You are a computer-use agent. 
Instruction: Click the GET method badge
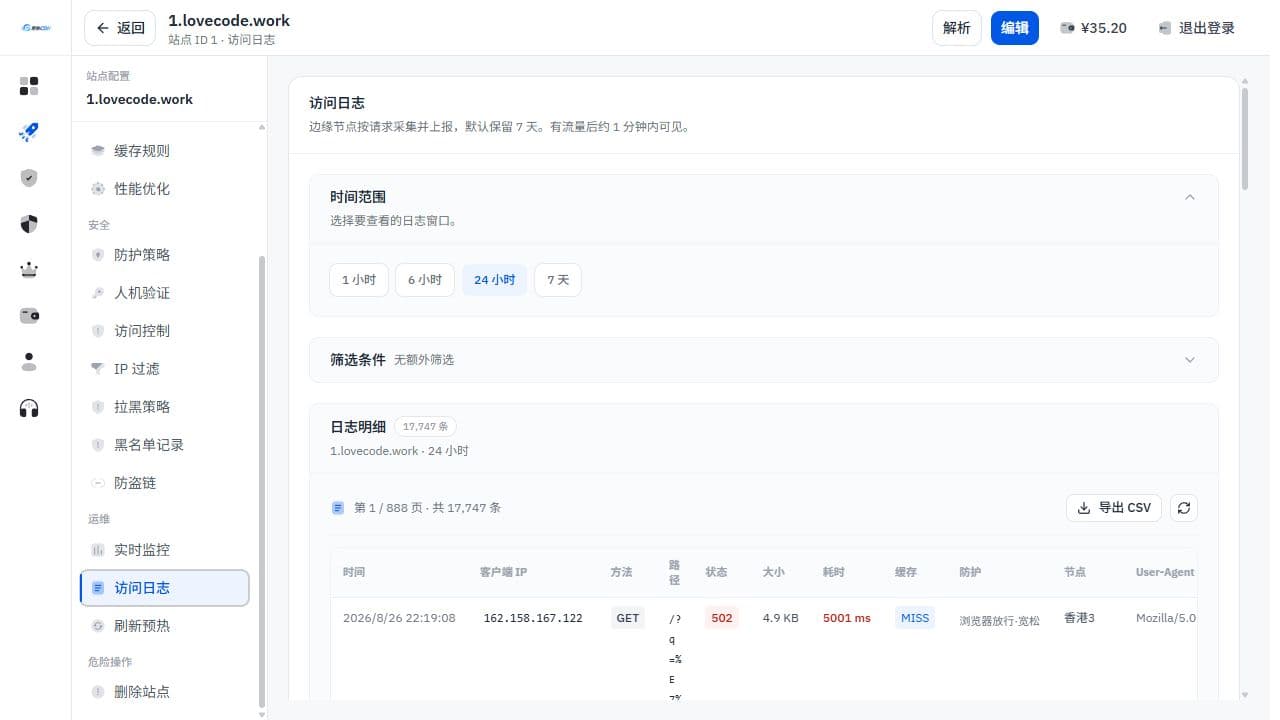628,618
